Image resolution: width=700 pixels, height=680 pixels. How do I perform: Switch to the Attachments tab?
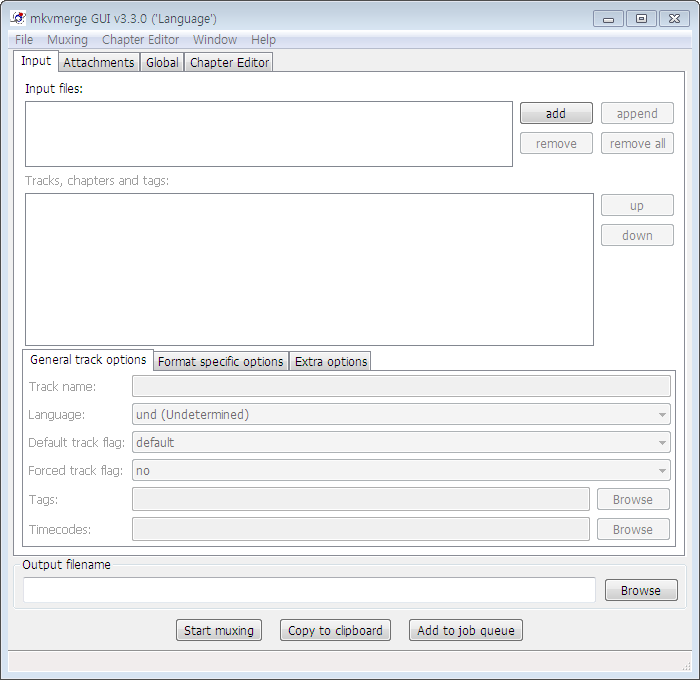point(99,63)
